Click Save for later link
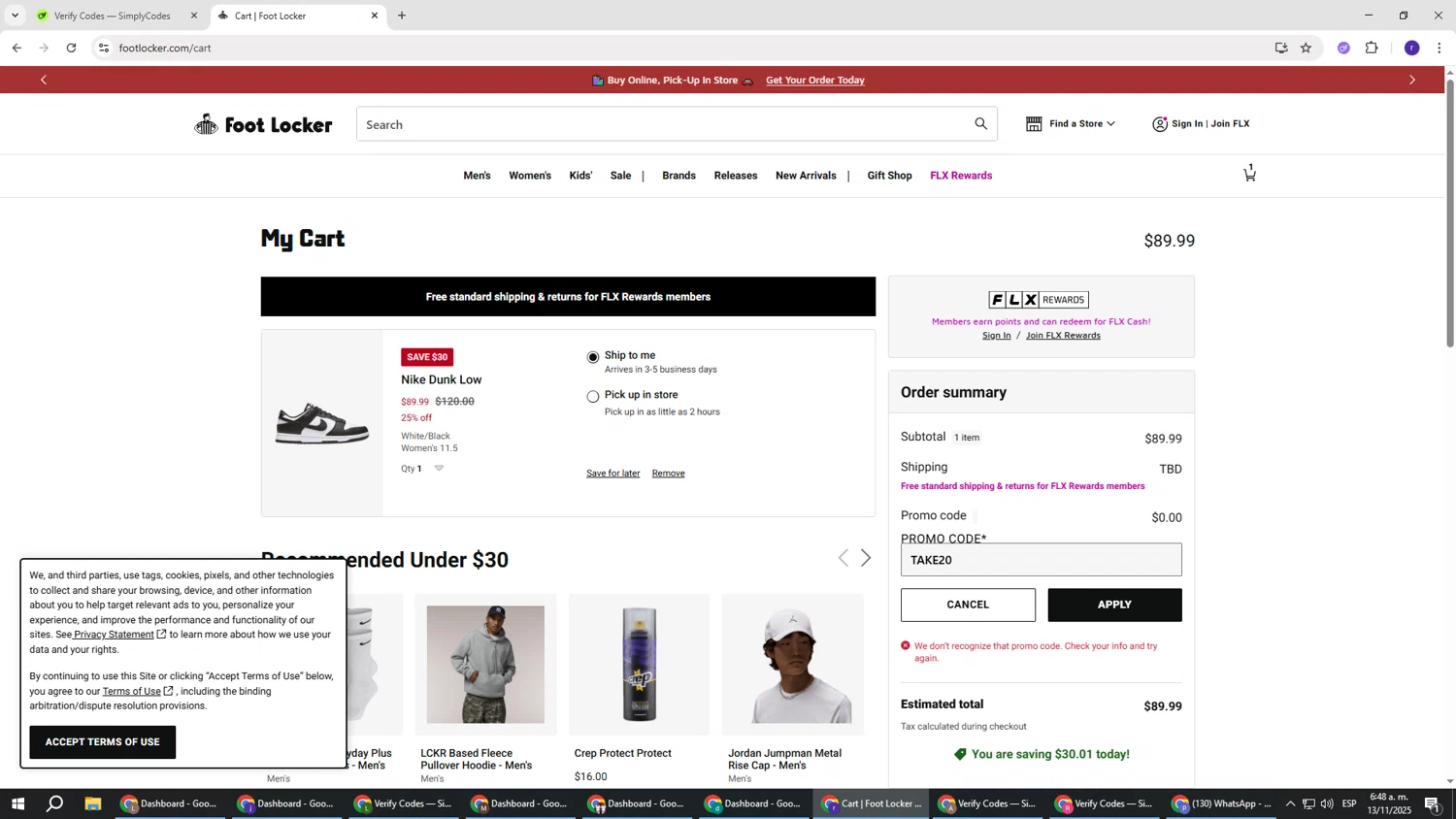The width and height of the screenshot is (1456, 819). click(x=612, y=474)
